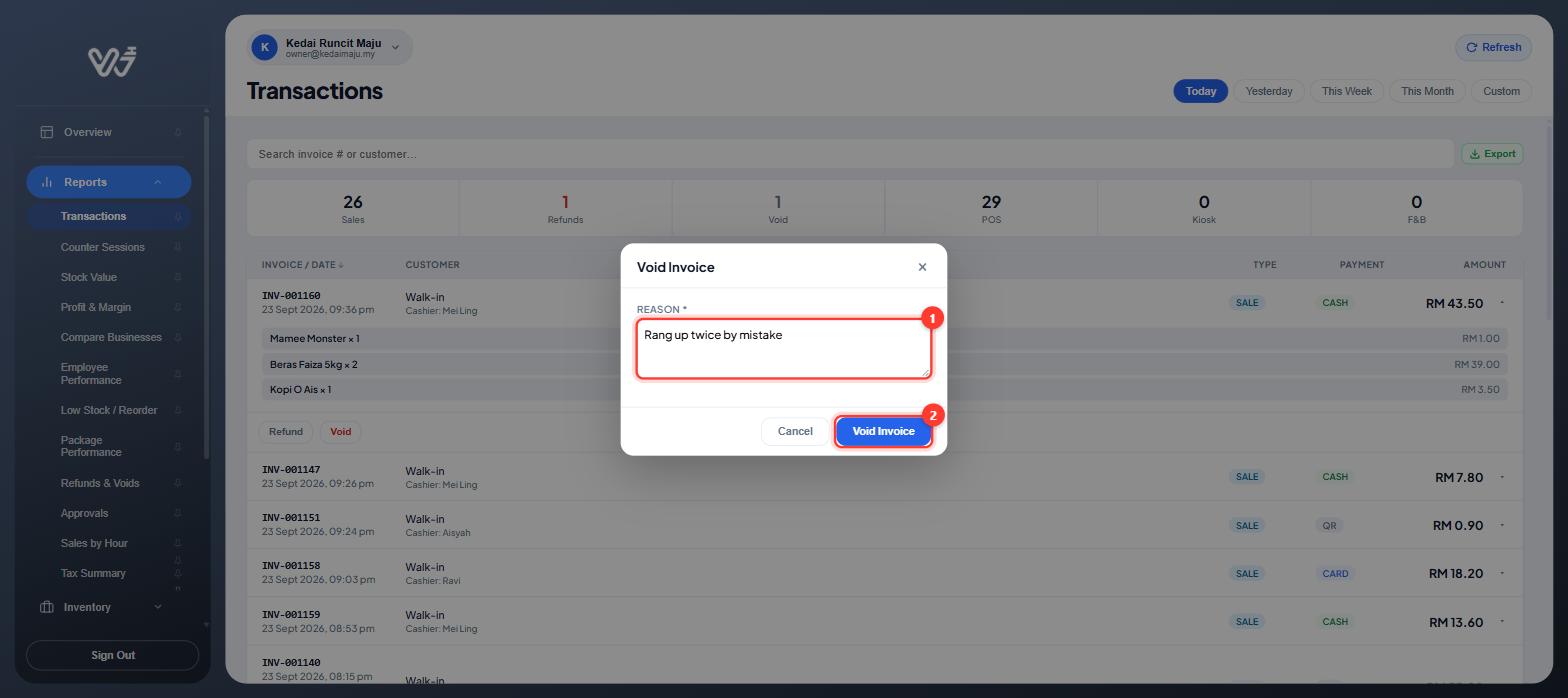Expand the INV-001147 row arrow
1568x698 pixels.
tap(1502, 477)
